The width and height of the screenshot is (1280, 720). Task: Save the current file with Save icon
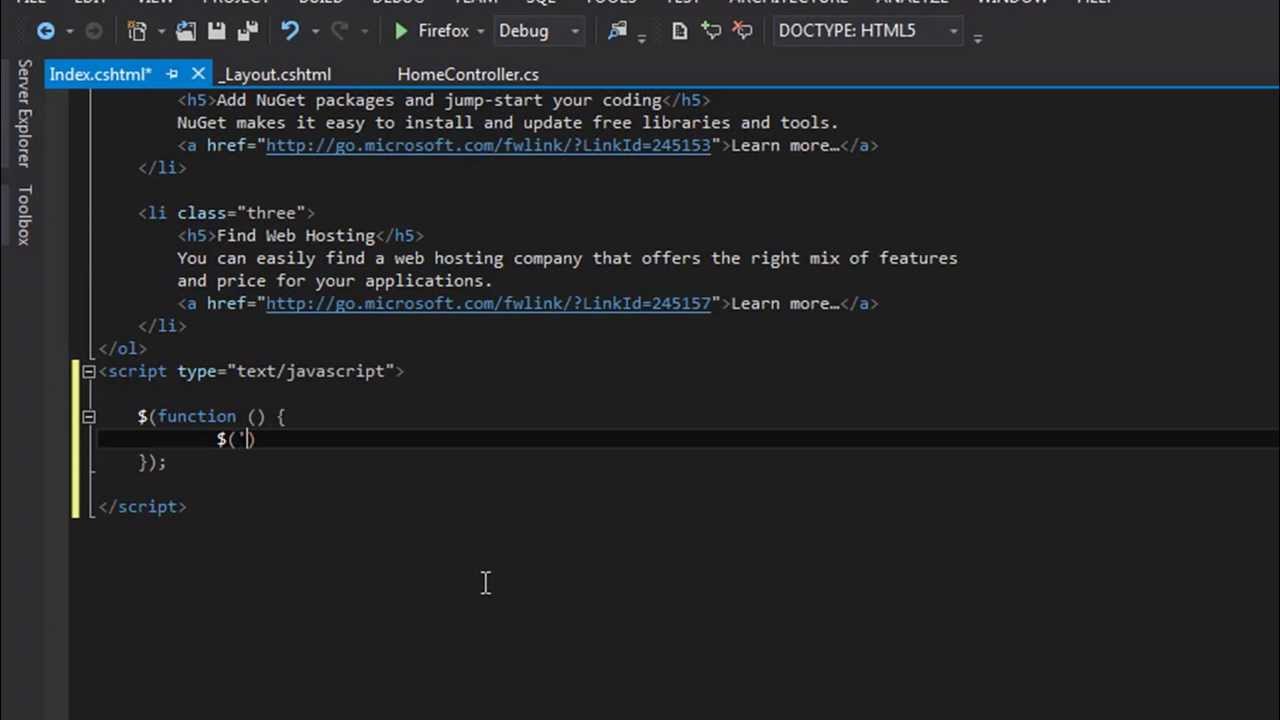coord(216,31)
